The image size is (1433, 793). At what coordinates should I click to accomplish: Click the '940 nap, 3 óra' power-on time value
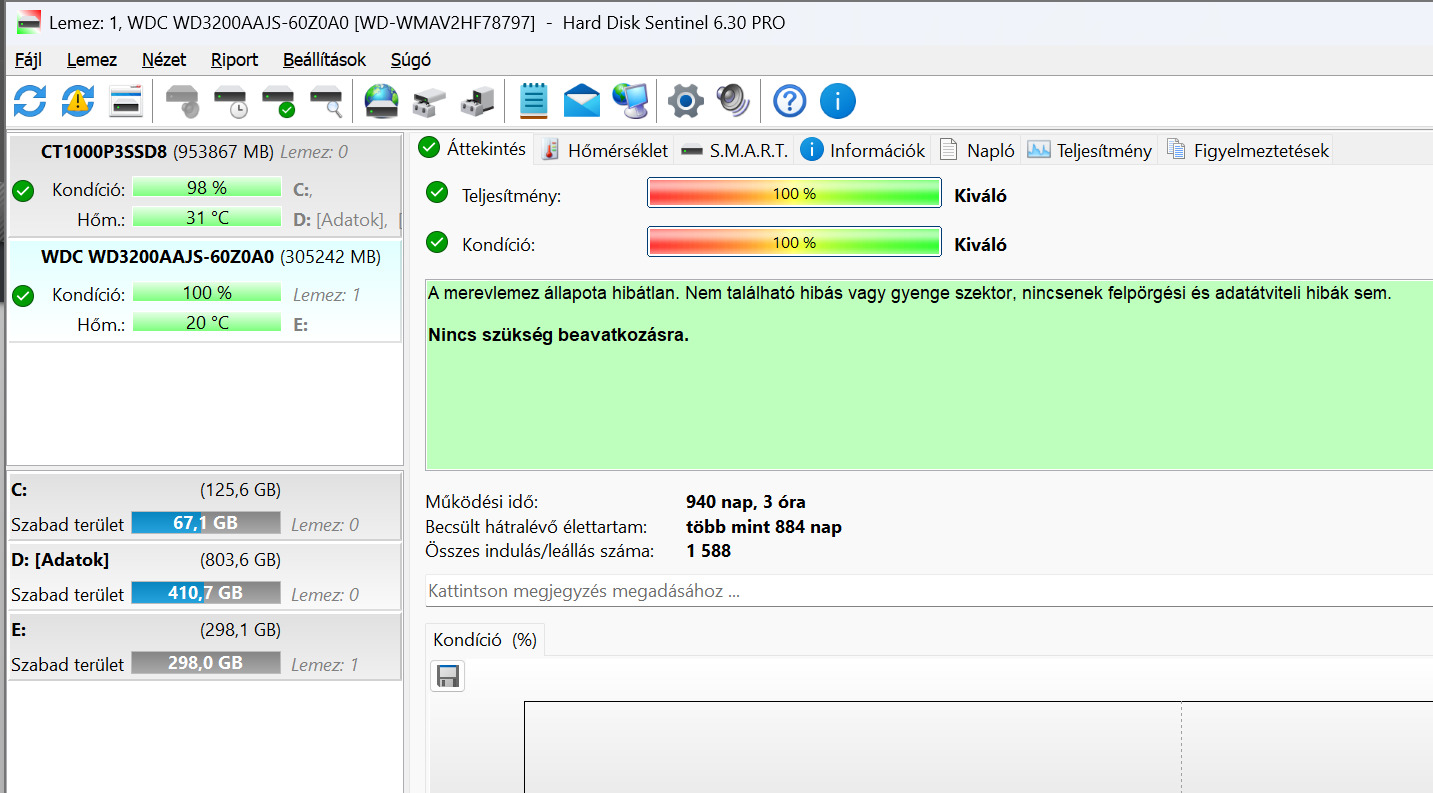coord(746,502)
